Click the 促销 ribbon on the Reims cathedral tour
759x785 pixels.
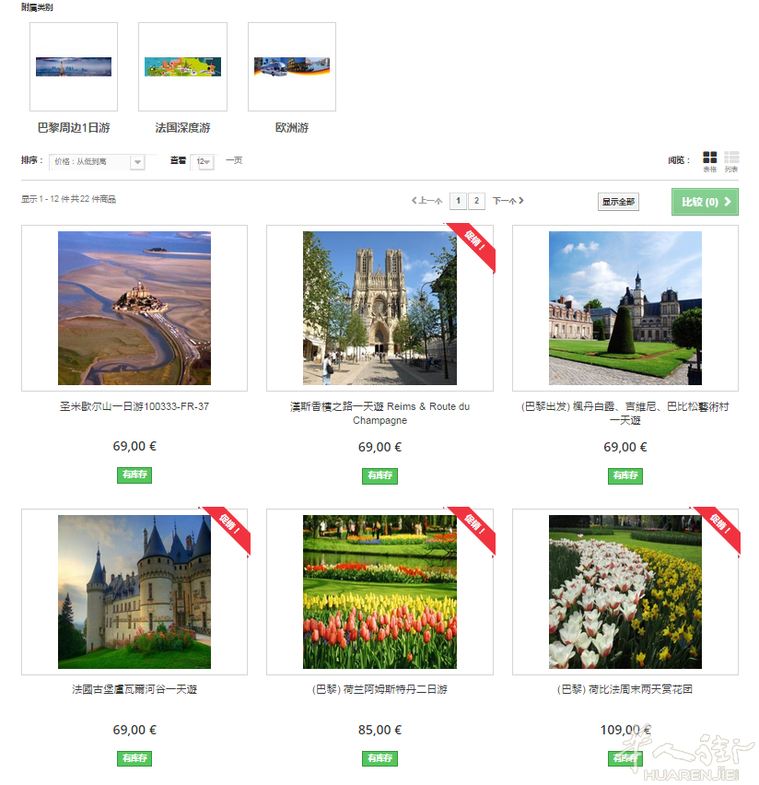(x=475, y=245)
